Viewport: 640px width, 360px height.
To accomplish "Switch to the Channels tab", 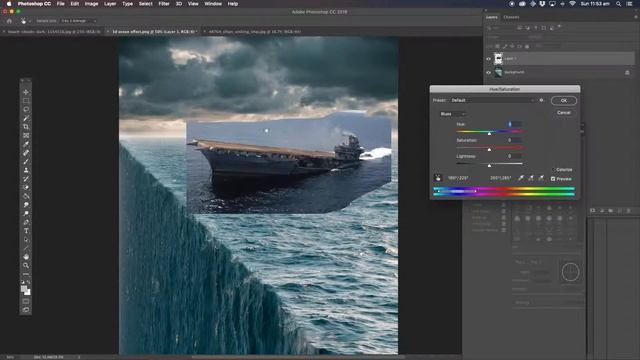I will [511, 17].
